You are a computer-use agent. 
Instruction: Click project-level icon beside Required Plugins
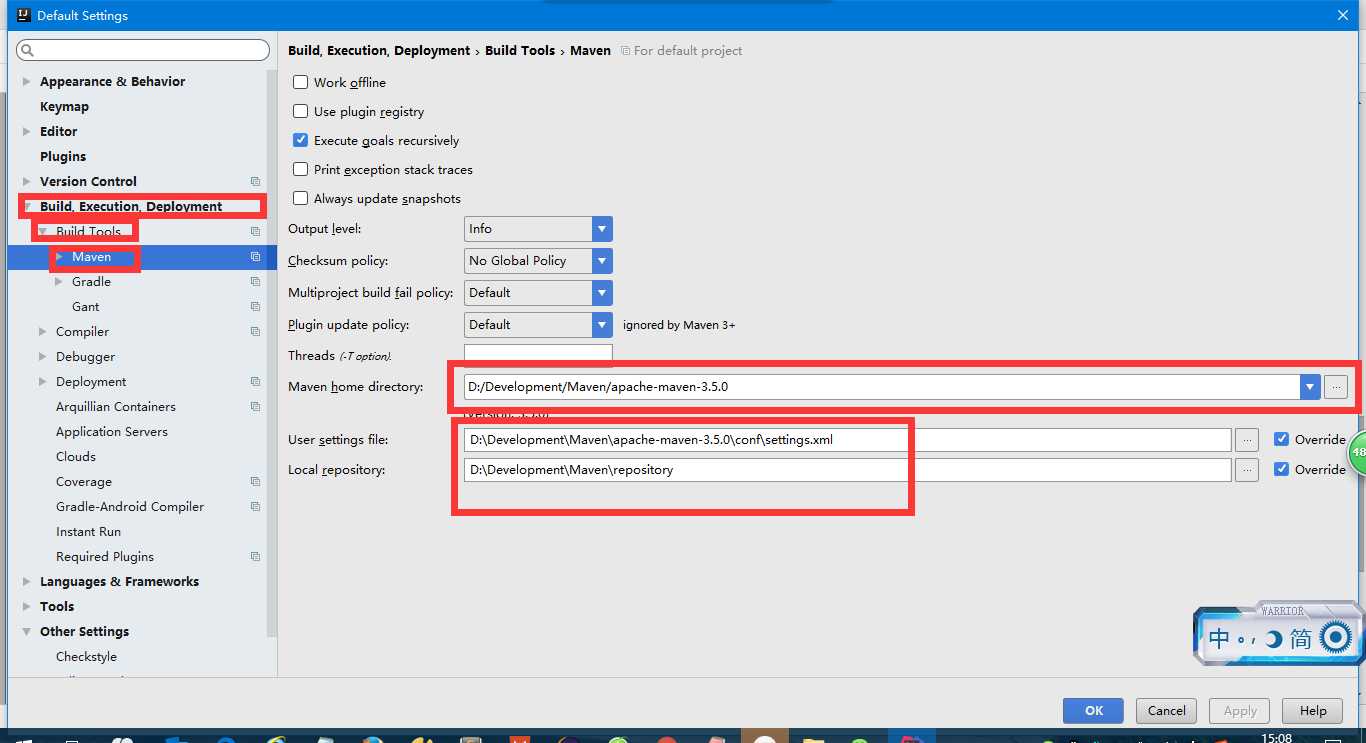[x=255, y=556]
